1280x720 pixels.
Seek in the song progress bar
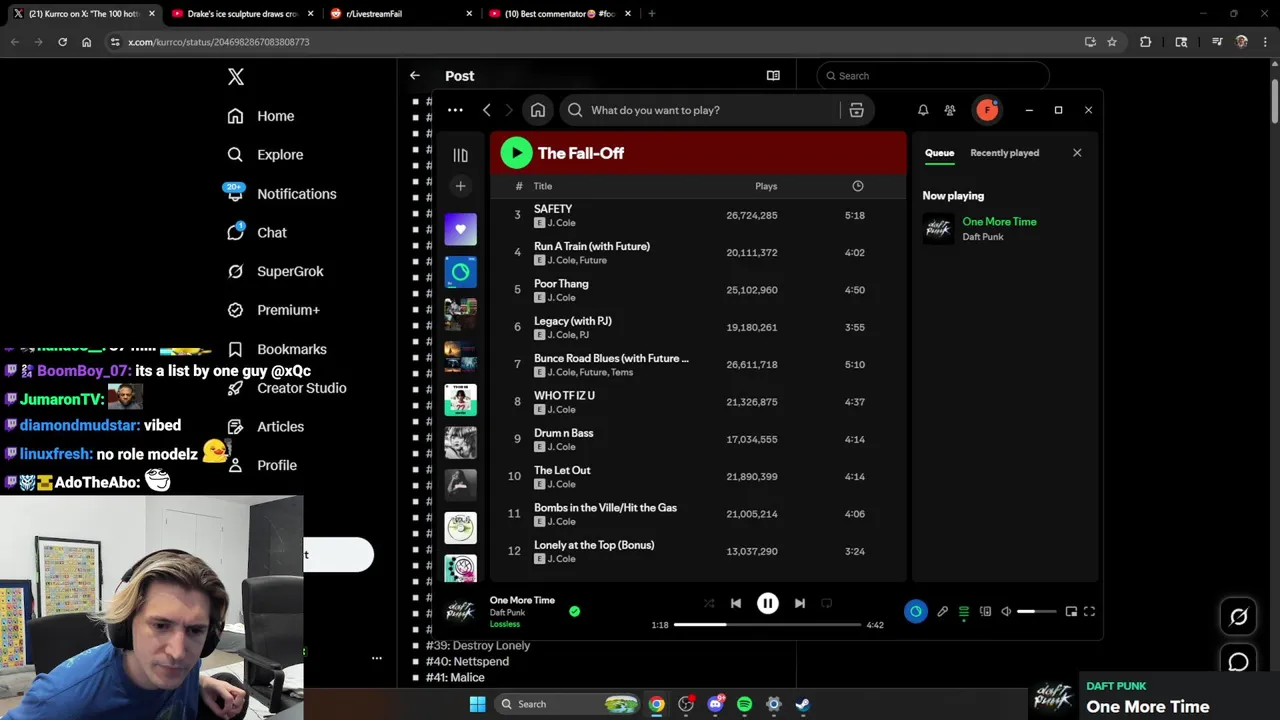(x=767, y=625)
